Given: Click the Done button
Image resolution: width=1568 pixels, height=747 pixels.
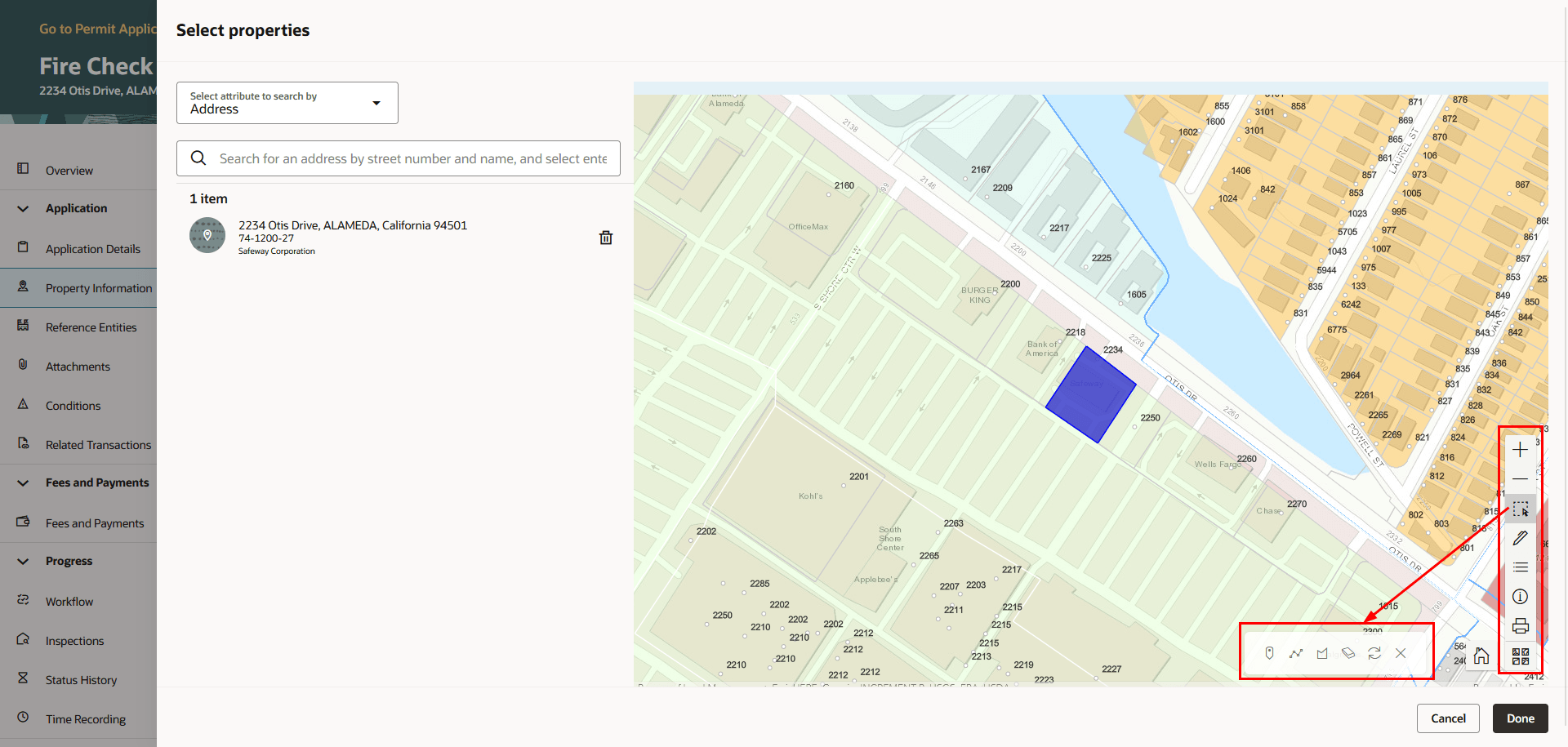Looking at the screenshot, I should tap(1520, 718).
